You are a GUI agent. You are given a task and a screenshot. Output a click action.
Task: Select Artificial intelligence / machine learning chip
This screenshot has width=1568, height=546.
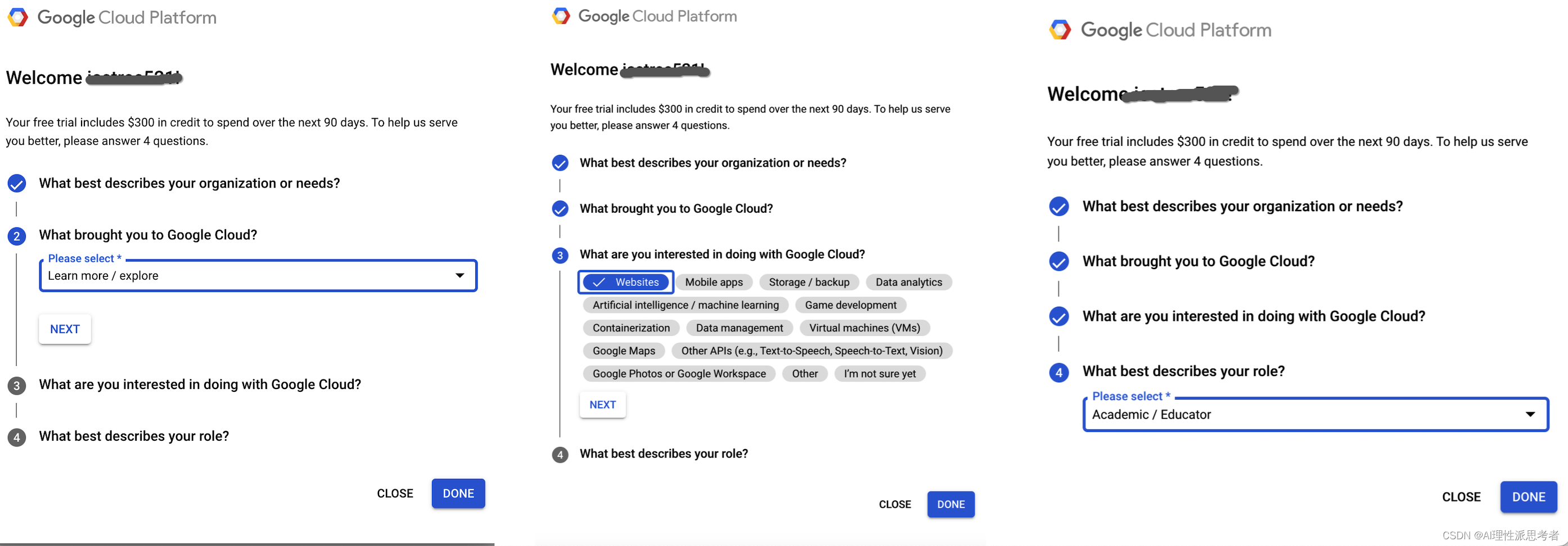[686, 305]
